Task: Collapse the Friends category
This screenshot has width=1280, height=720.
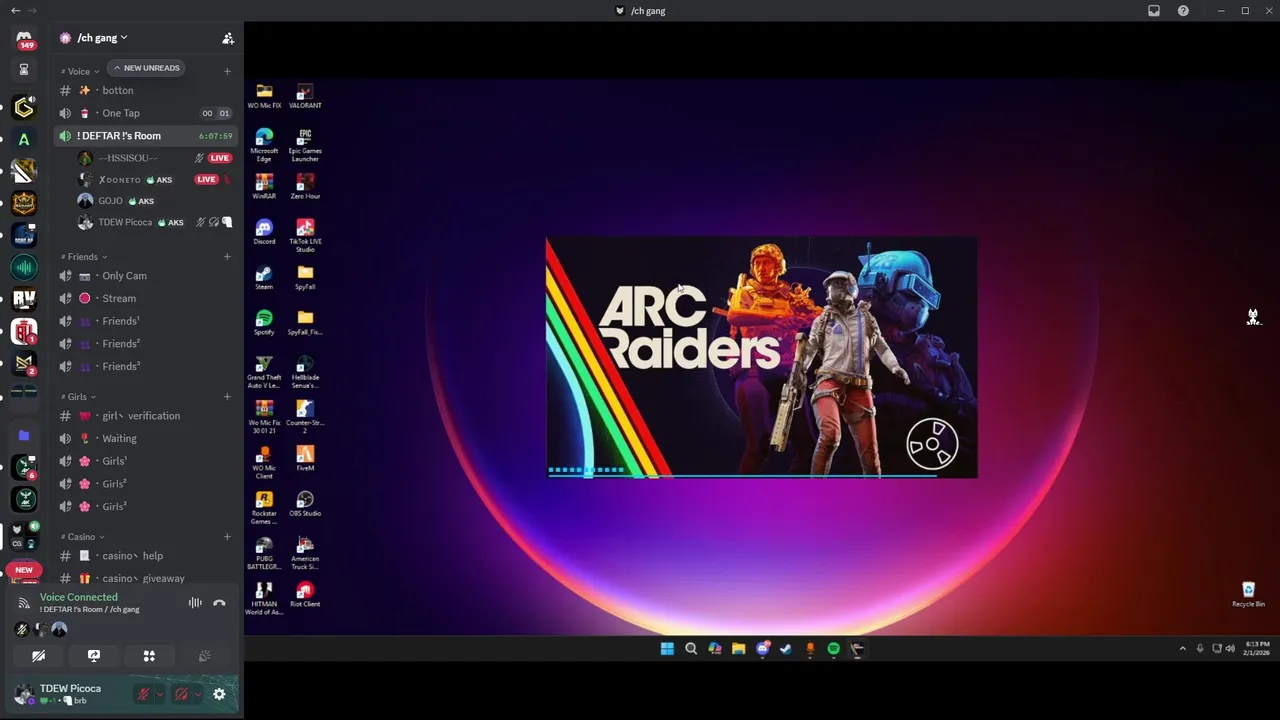Action: click(83, 257)
